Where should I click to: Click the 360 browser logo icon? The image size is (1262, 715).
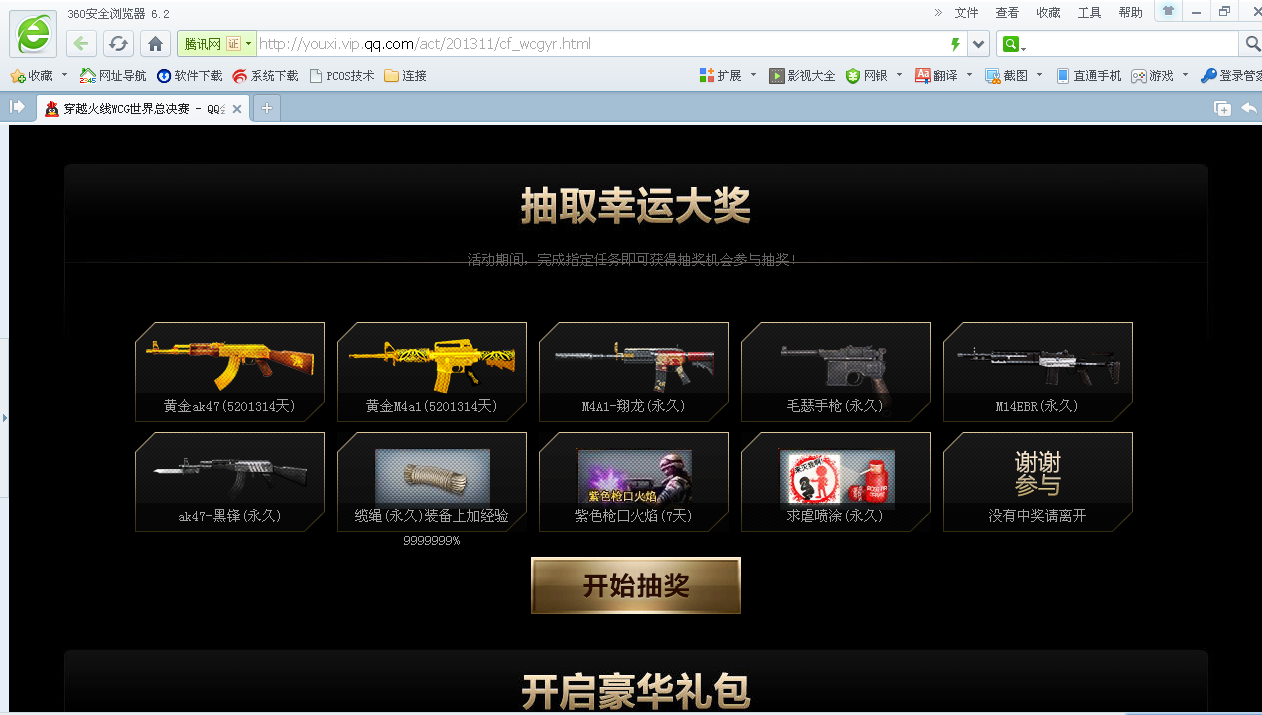click(x=33, y=34)
